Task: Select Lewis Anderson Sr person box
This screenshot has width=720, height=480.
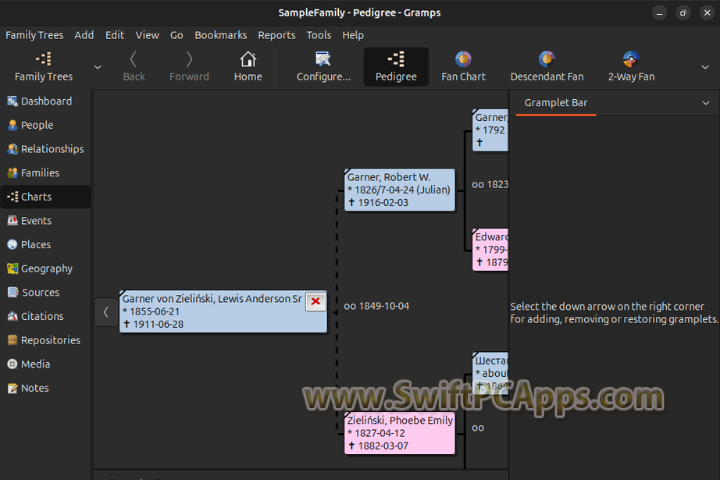Action: (223, 311)
